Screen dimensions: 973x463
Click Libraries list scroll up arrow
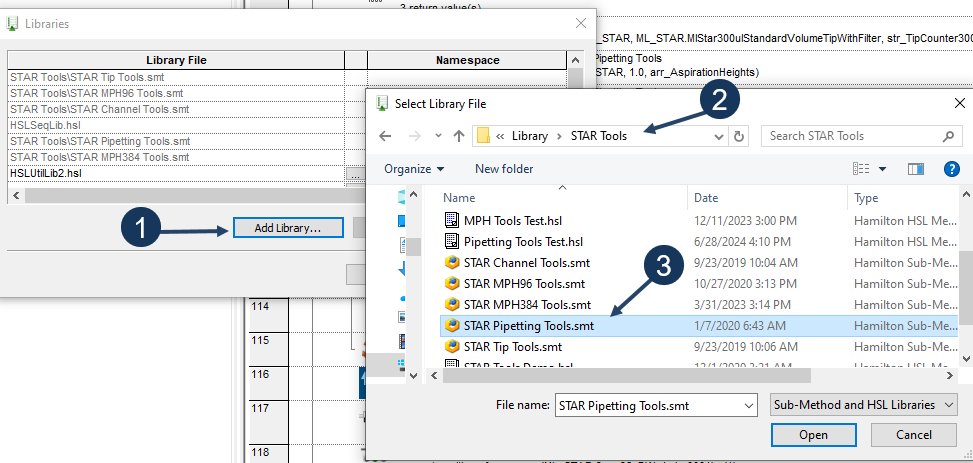coord(575,60)
